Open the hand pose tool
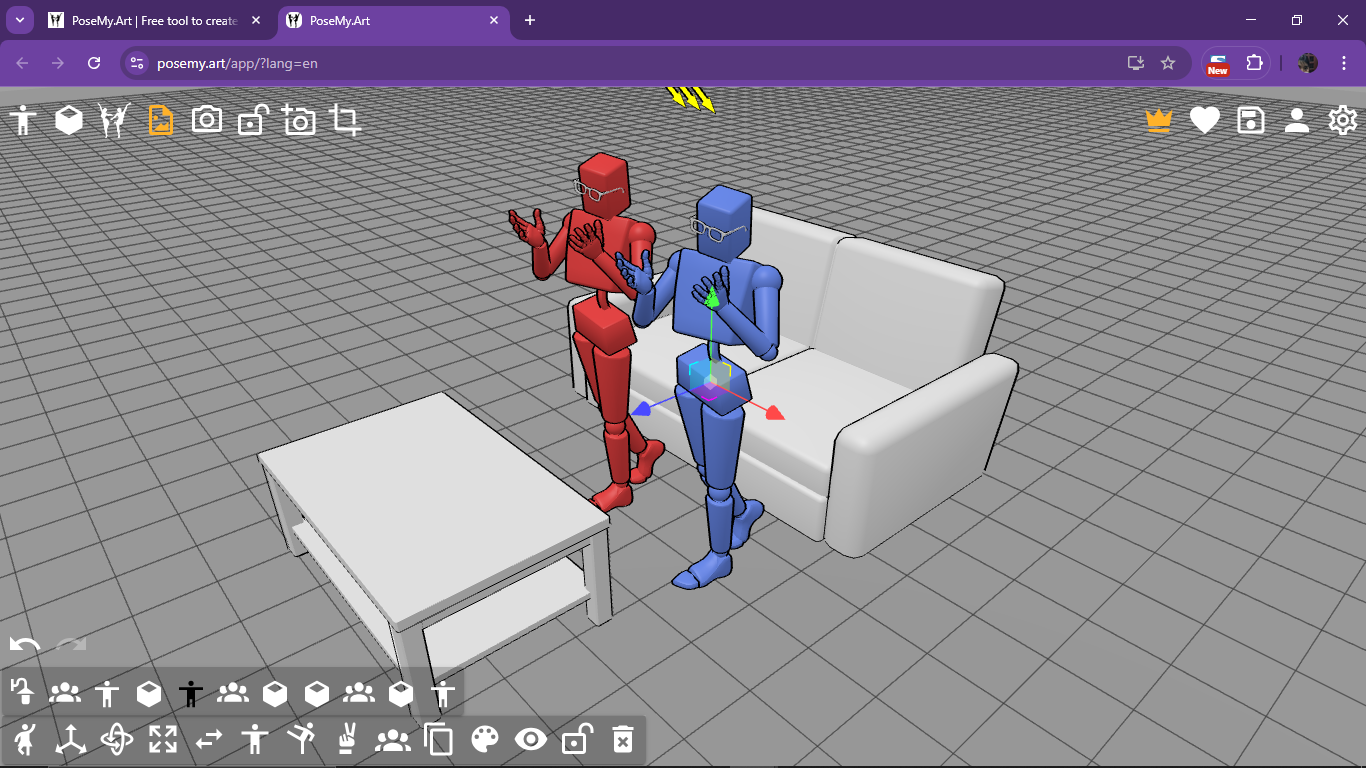Viewport: 1366px width, 768px height. point(345,740)
